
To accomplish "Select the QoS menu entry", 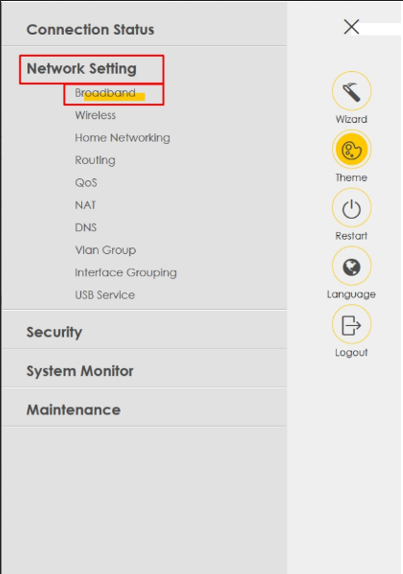I will [x=86, y=182].
